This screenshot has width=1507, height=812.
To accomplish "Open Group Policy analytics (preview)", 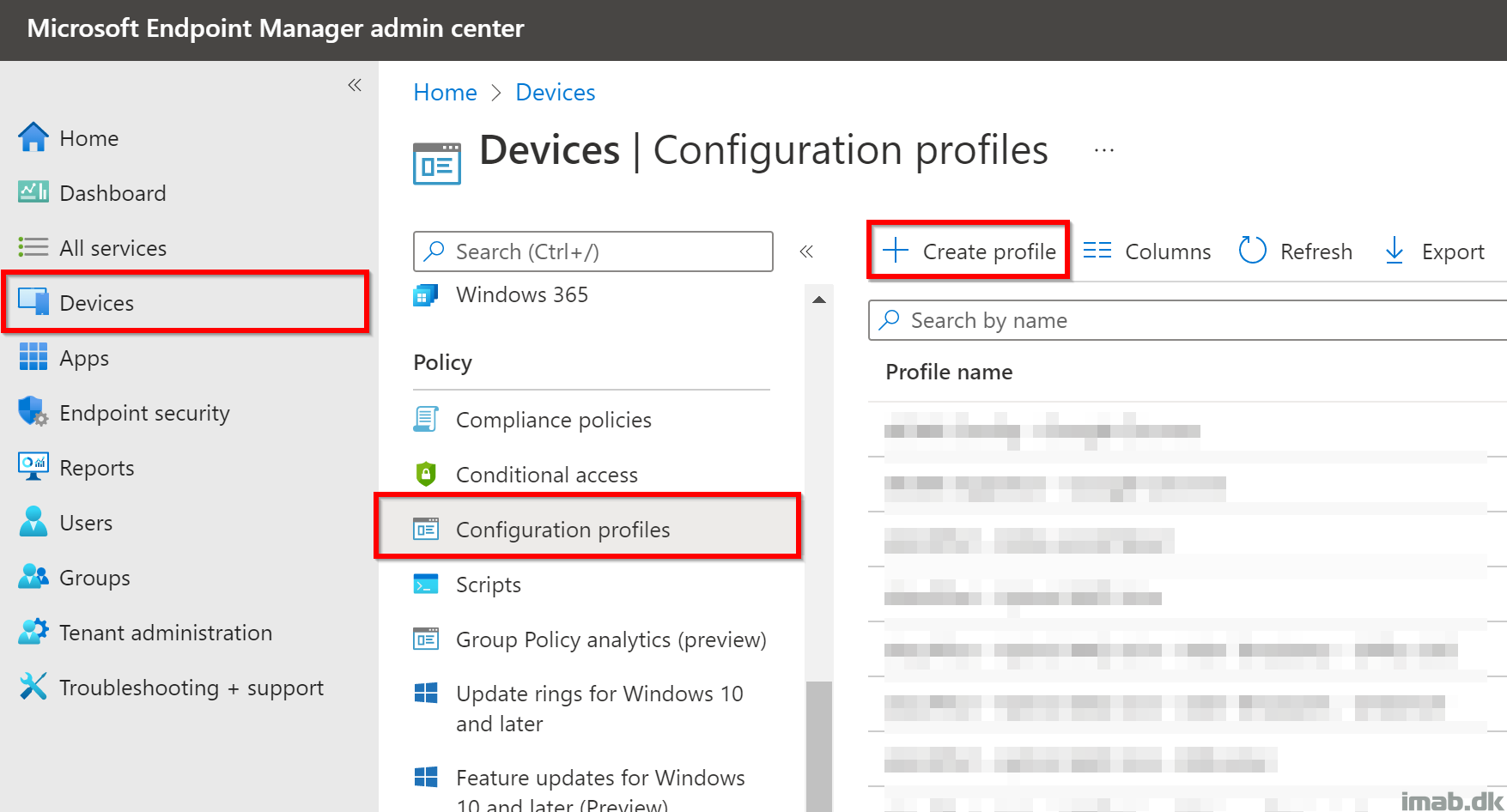I will pos(611,639).
